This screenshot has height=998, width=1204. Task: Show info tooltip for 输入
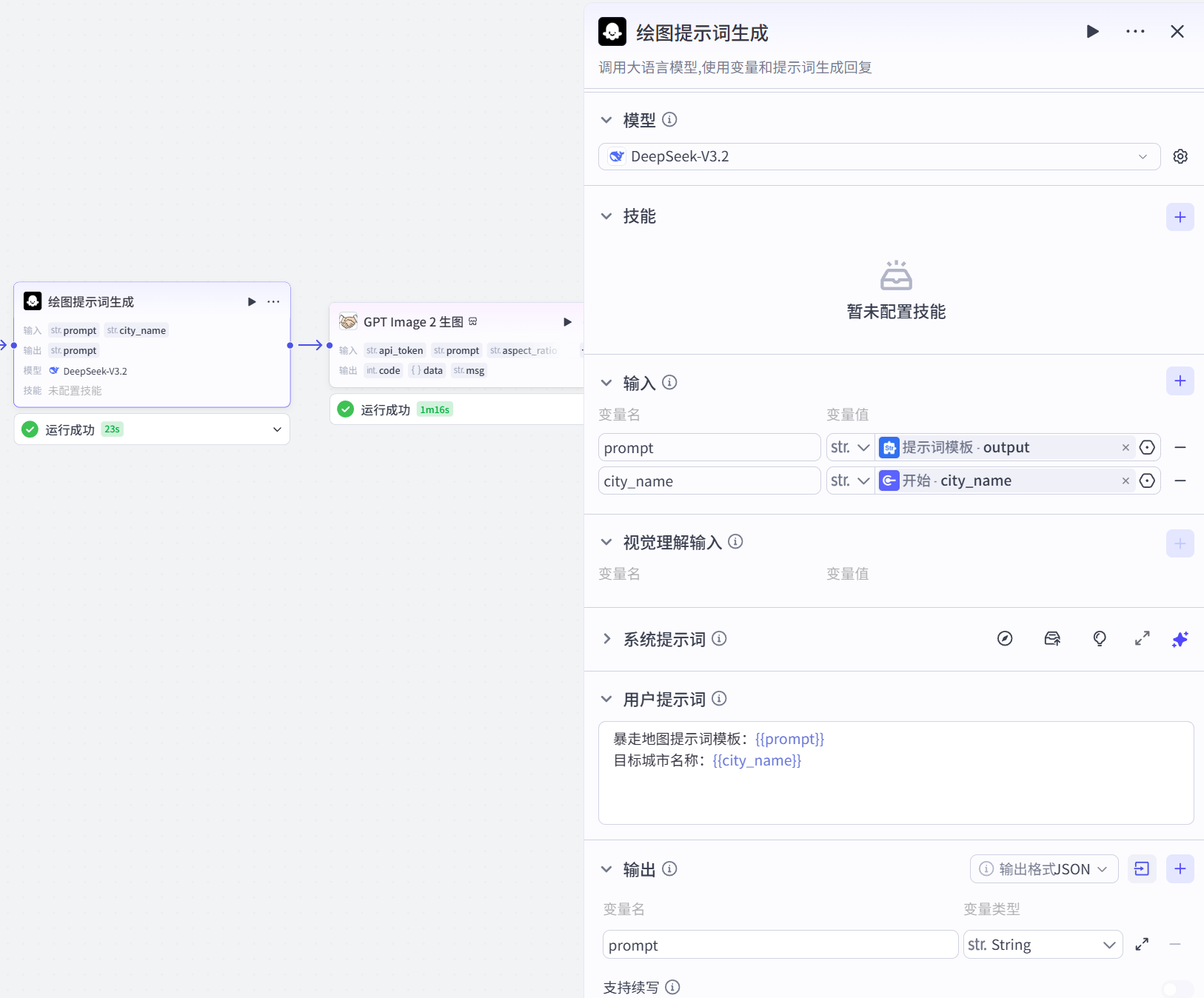[x=669, y=382]
